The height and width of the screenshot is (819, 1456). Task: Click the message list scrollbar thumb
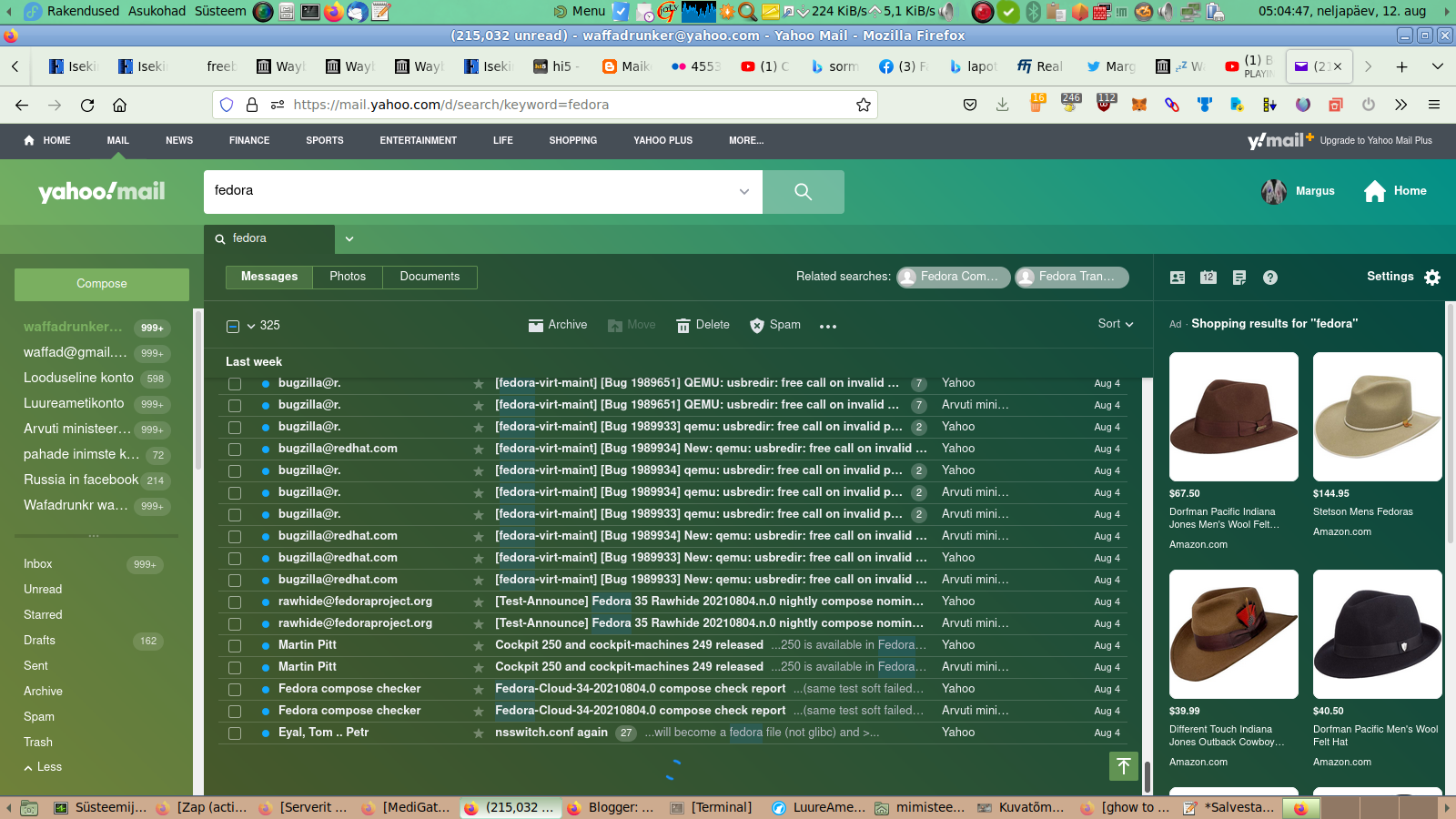coord(1148,778)
